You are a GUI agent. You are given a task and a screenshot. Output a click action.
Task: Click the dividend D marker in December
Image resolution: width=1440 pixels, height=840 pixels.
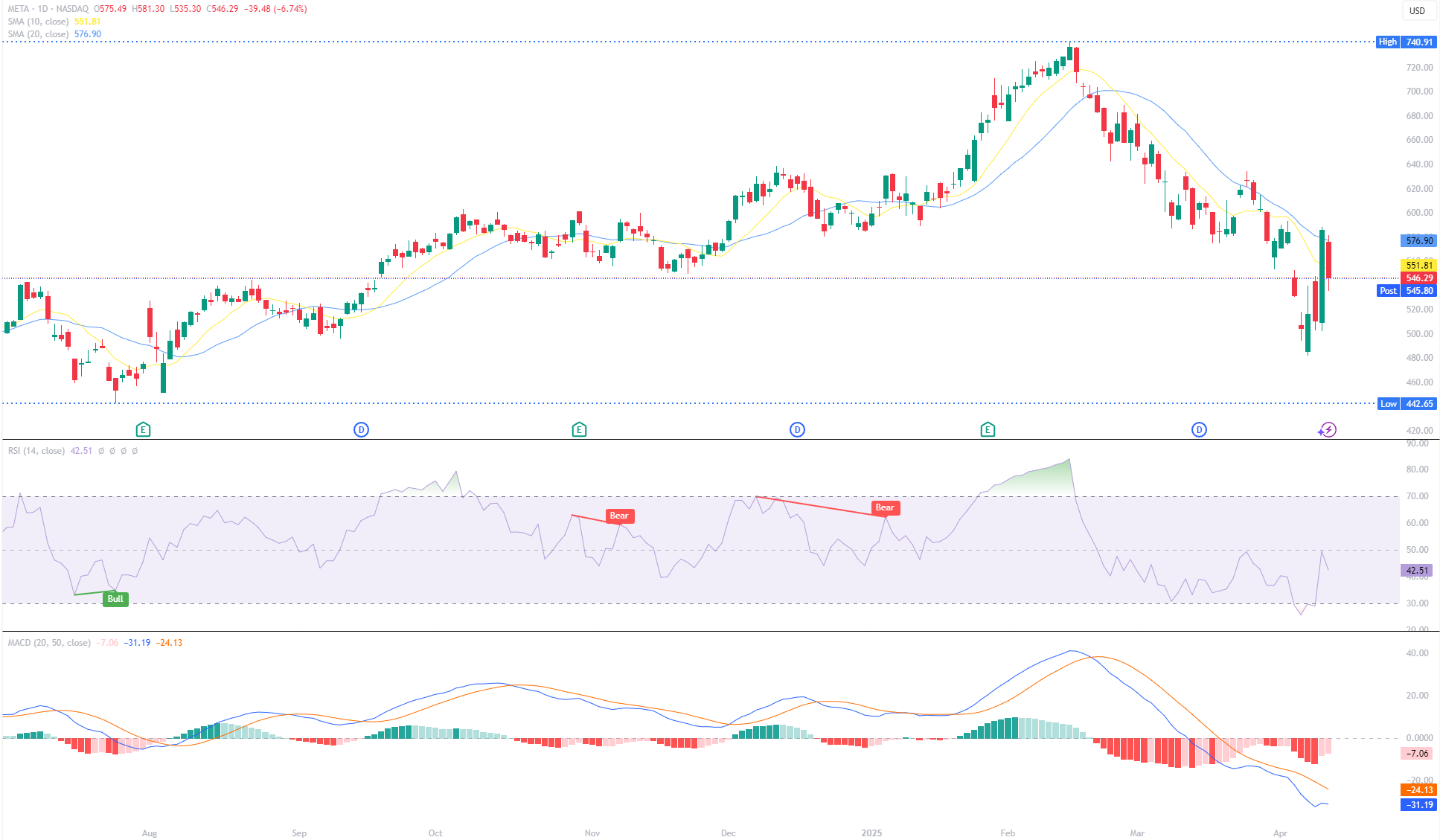(797, 429)
